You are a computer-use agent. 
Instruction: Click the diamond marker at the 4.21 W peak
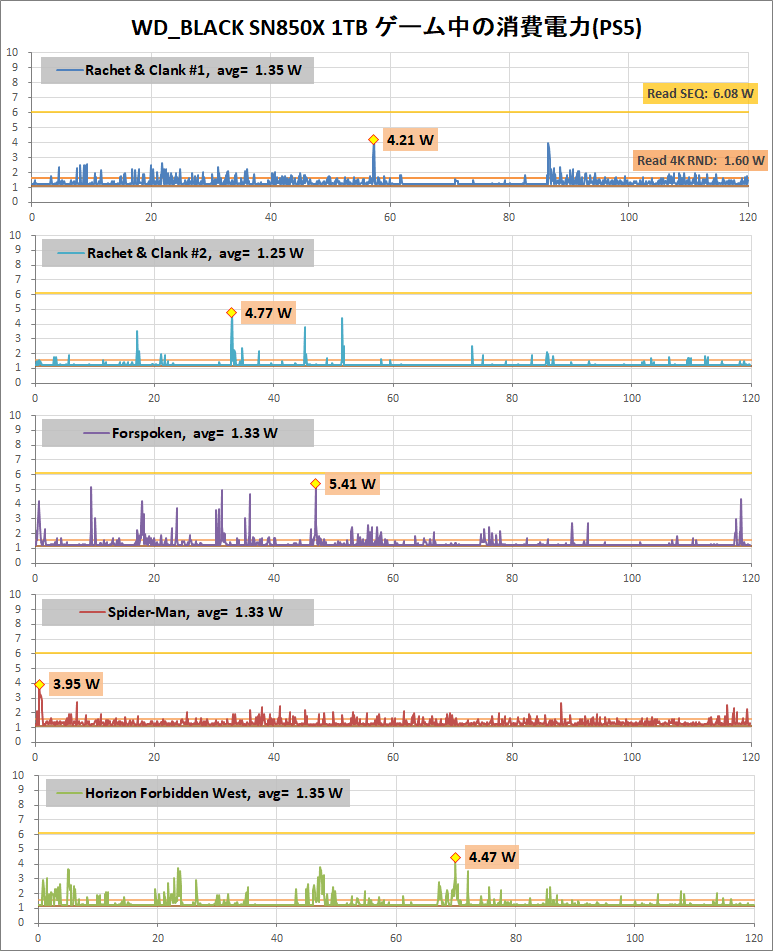(x=373, y=139)
